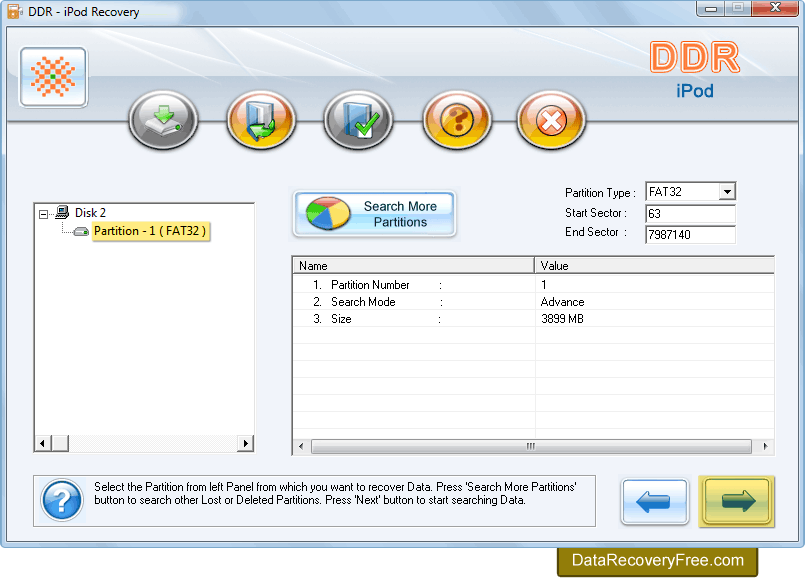Screen dimensions: 805x578
Task: Click the DDR iPod Recovery title bar icon
Action: tap(14, 11)
